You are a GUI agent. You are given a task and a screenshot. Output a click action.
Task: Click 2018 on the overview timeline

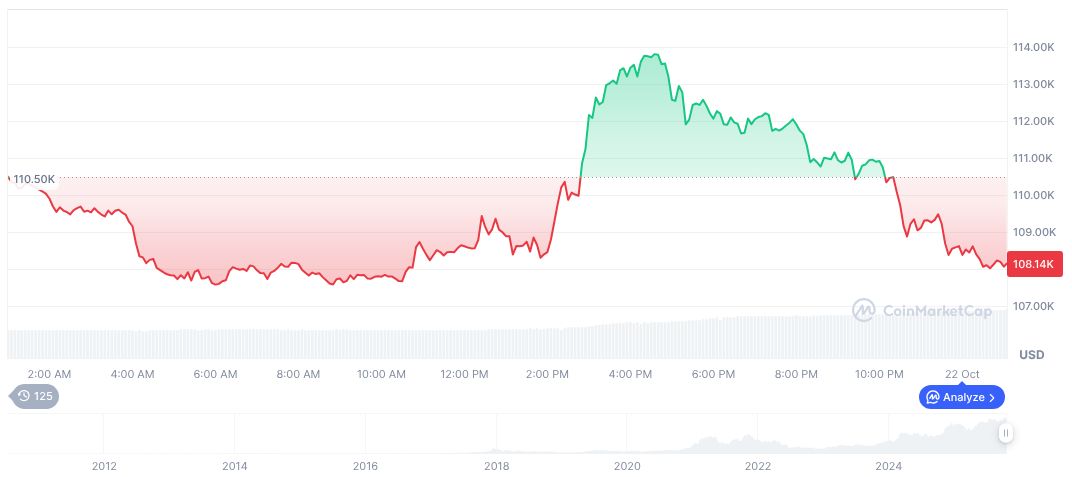tap(497, 466)
